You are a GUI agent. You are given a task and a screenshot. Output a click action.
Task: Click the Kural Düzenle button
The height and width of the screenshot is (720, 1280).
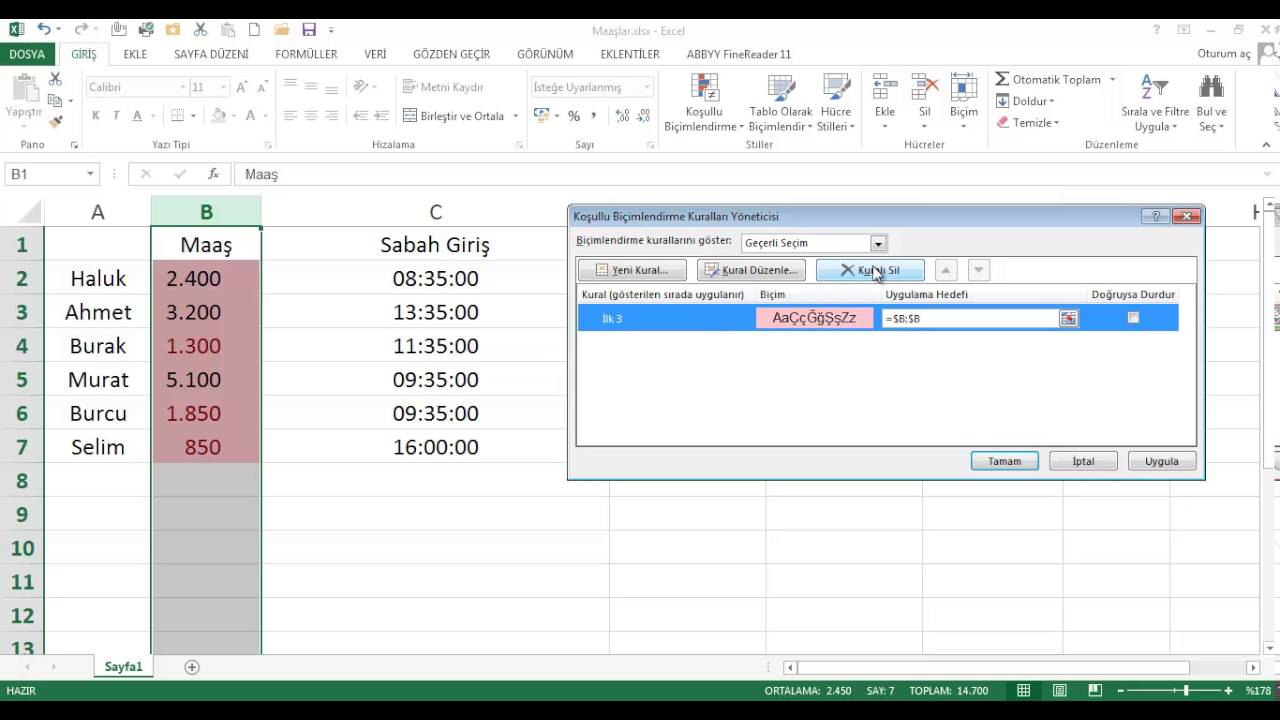(751, 270)
